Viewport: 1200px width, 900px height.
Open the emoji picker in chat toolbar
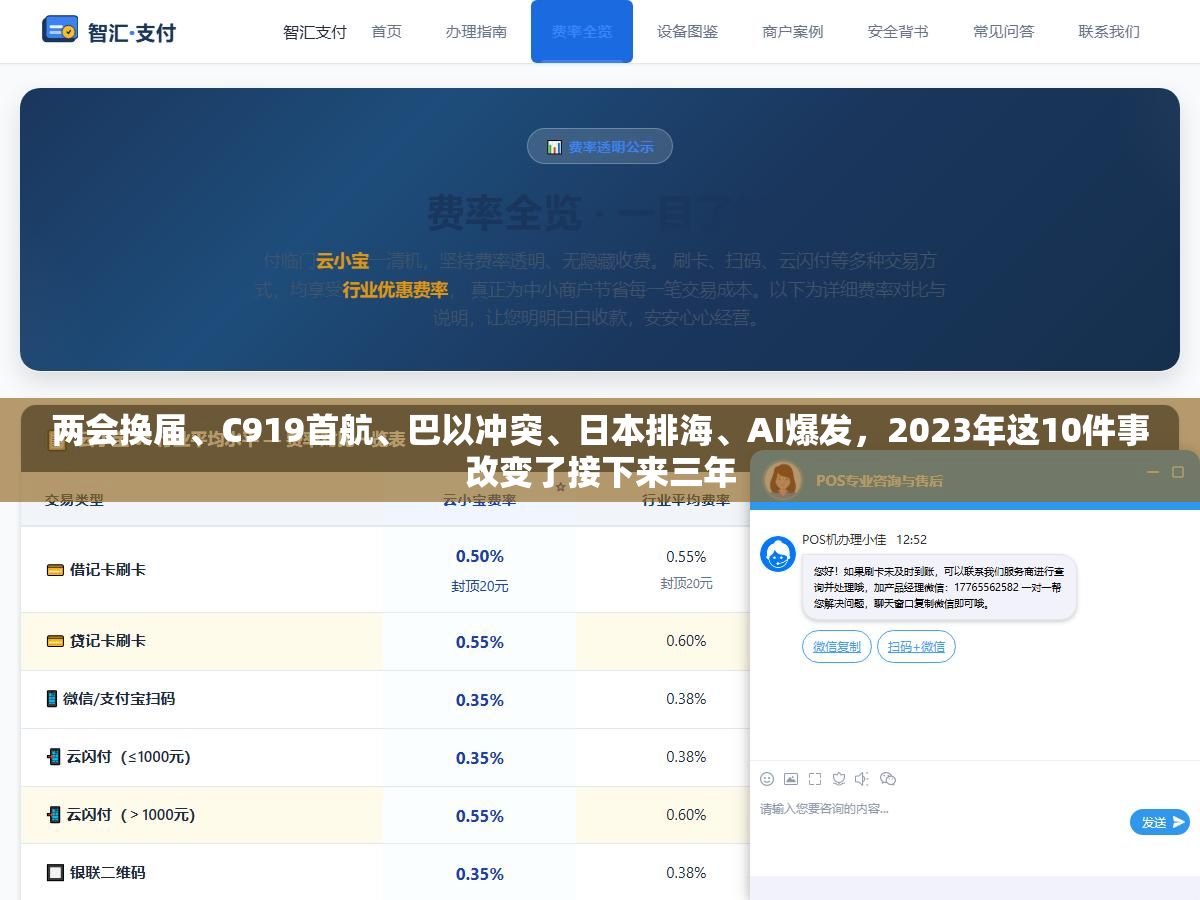point(767,778)
